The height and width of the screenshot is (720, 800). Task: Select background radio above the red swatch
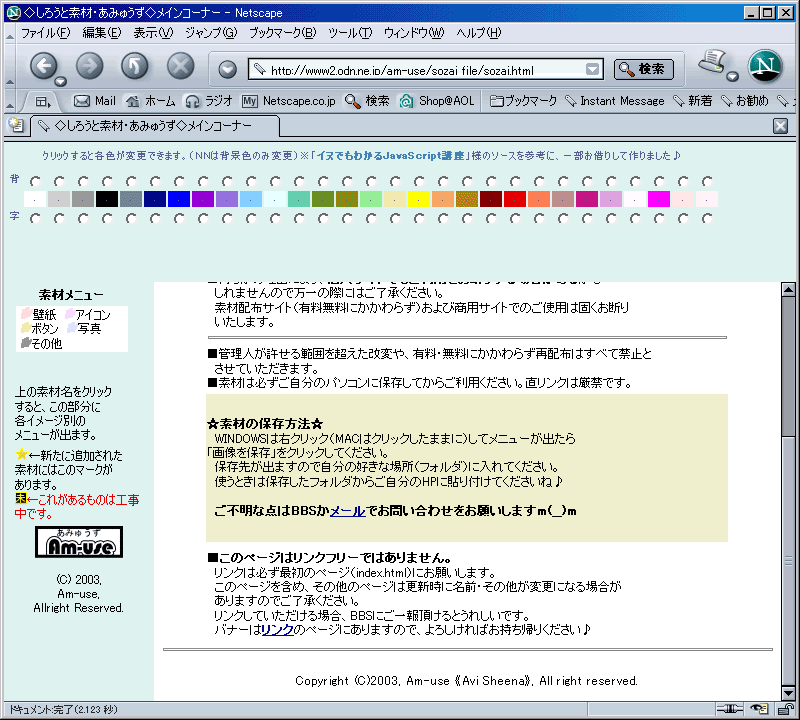click(x=515, y=181)
